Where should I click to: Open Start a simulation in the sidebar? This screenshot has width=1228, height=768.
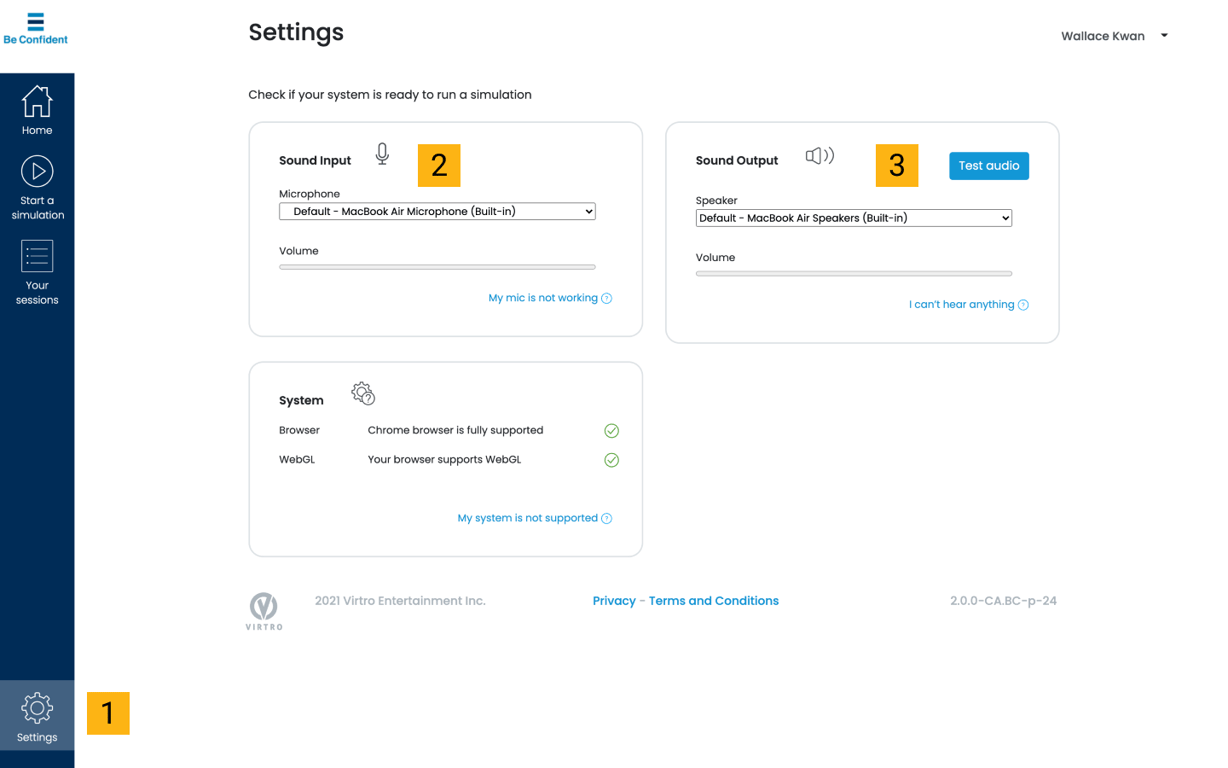37,188
